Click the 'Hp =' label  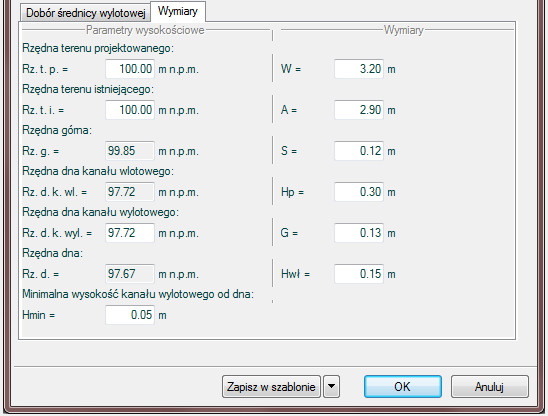[293, 192]
